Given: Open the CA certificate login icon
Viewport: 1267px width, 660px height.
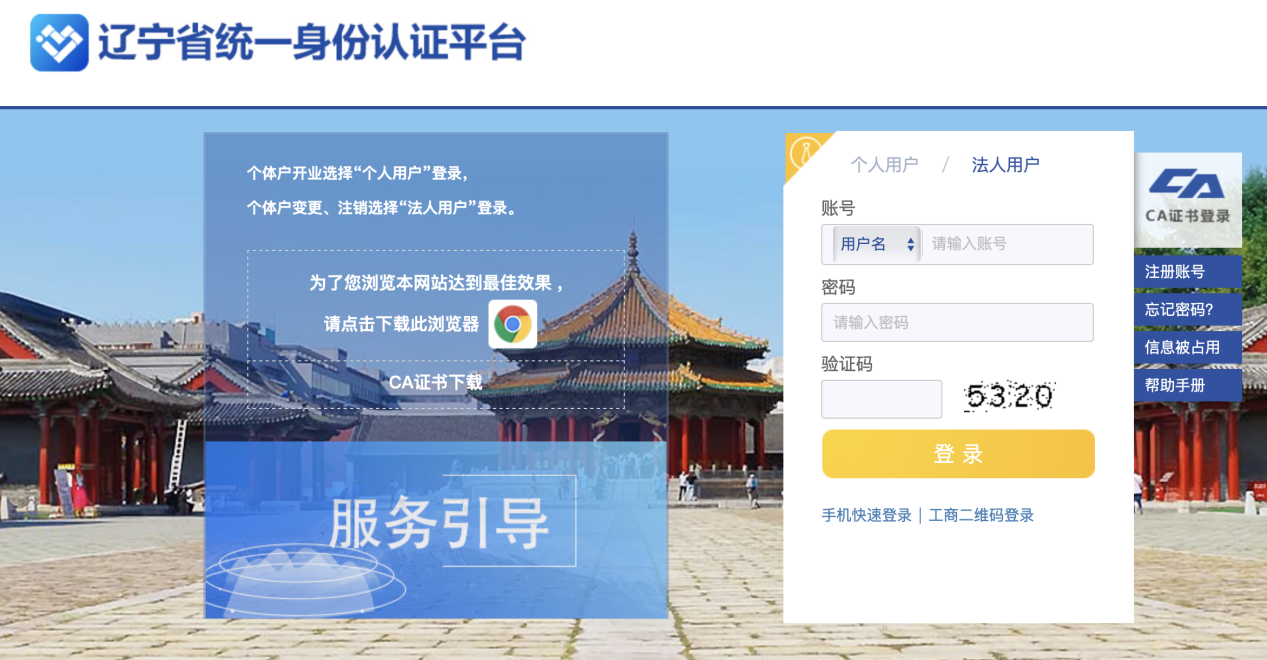Looking at the screenshot, I should (1188, 200).
